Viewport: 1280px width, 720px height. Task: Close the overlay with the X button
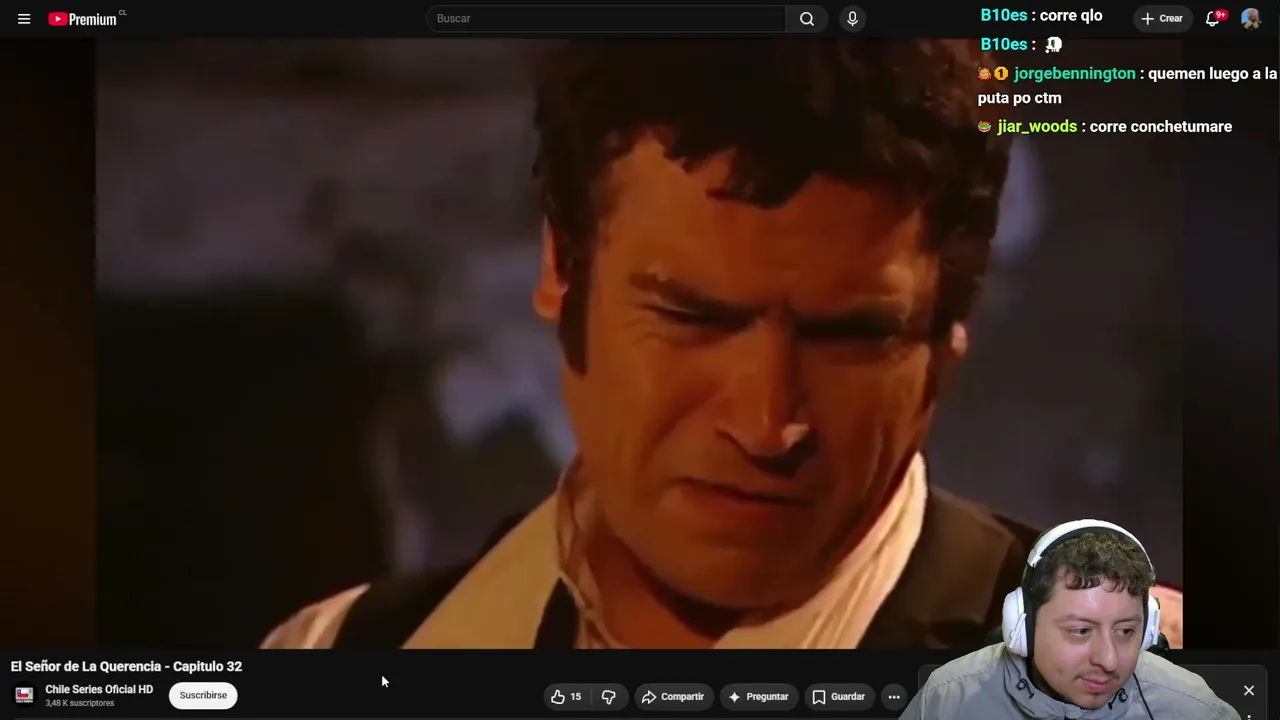[1249, 690]
